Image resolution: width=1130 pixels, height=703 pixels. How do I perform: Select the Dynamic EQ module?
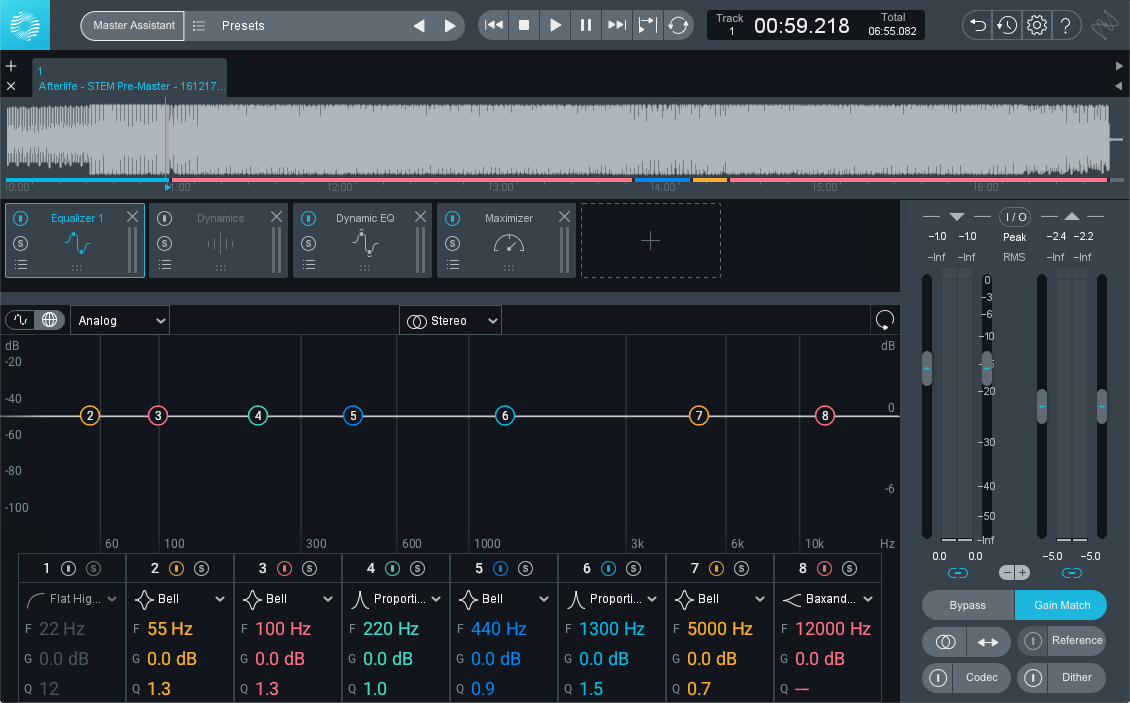[363, 240]
